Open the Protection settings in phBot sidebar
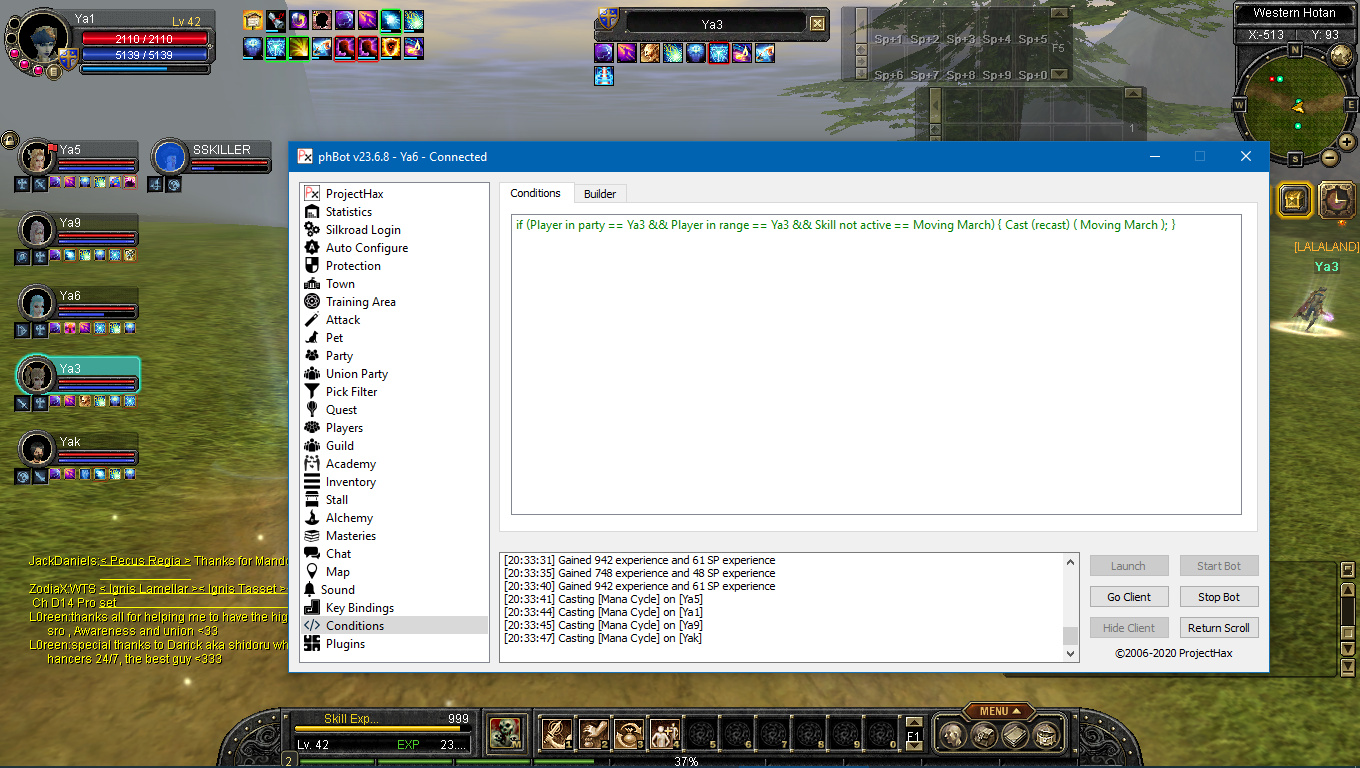 coord(352,266)
